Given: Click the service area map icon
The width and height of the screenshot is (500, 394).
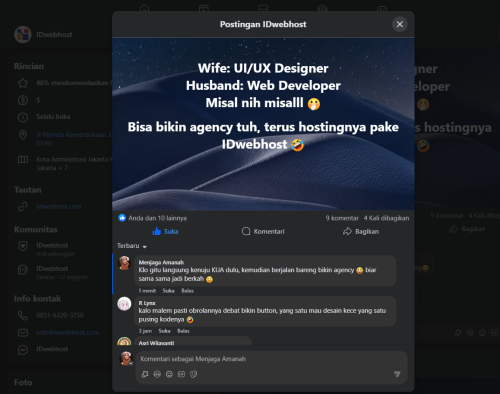Looking at the screenshot, I should [x=23, y=160].
